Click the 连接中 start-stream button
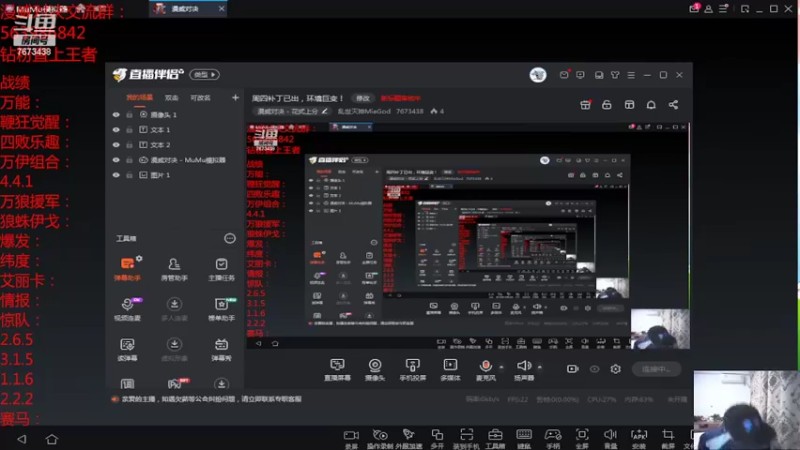 point(656,368)
